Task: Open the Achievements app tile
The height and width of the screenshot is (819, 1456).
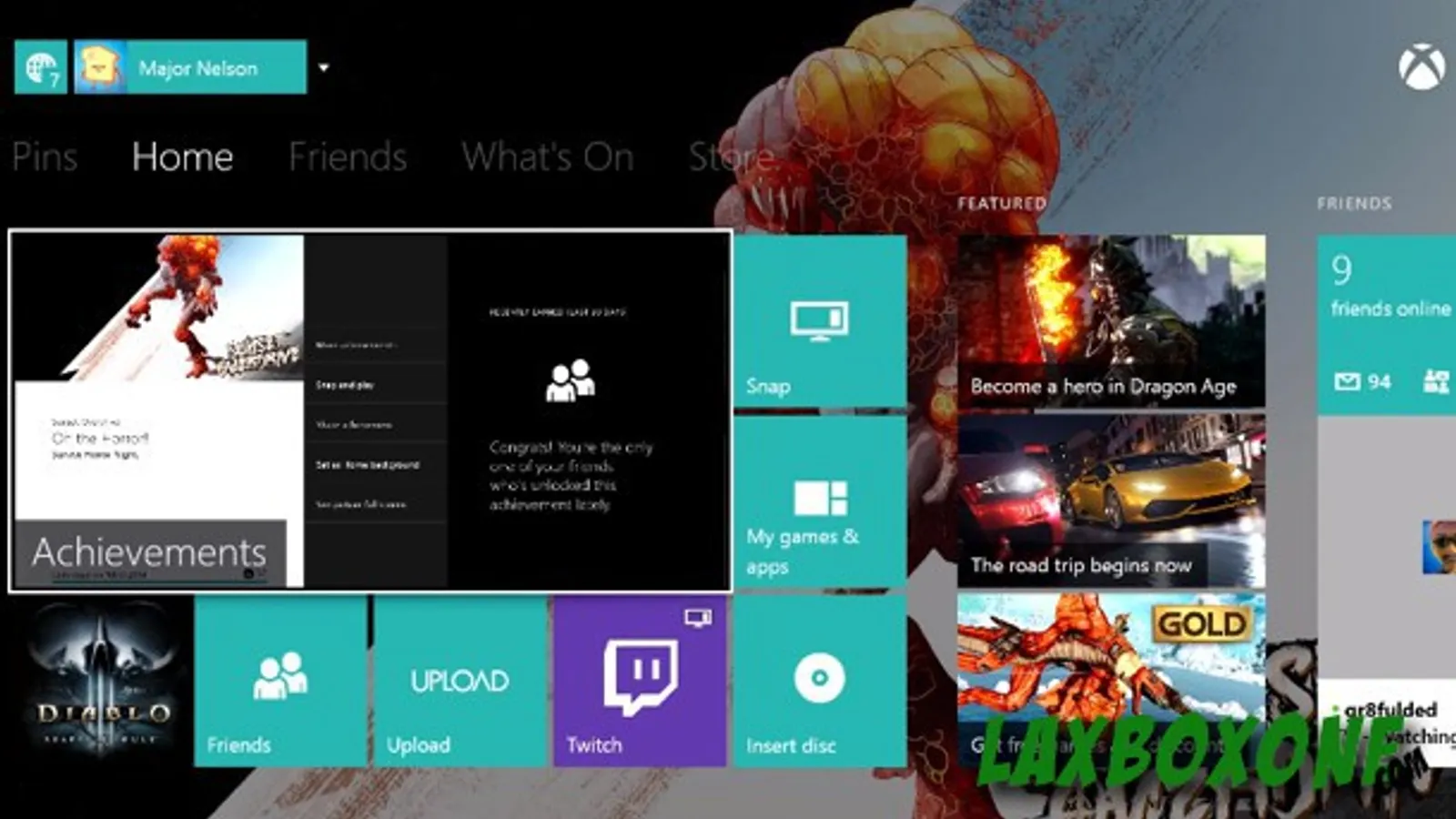Action: coord(370,411)
